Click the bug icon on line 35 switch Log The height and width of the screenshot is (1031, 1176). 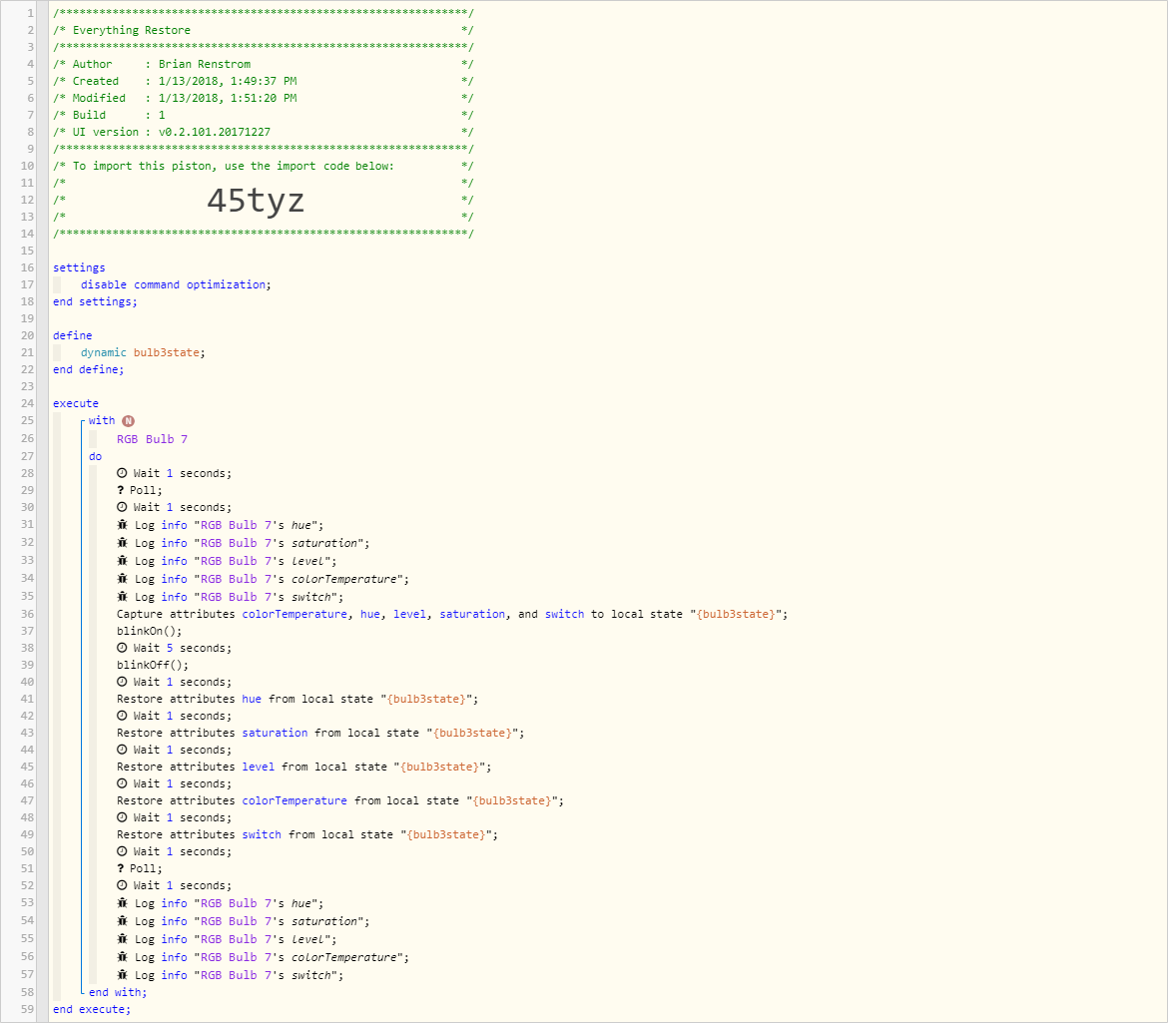(122, 597)
